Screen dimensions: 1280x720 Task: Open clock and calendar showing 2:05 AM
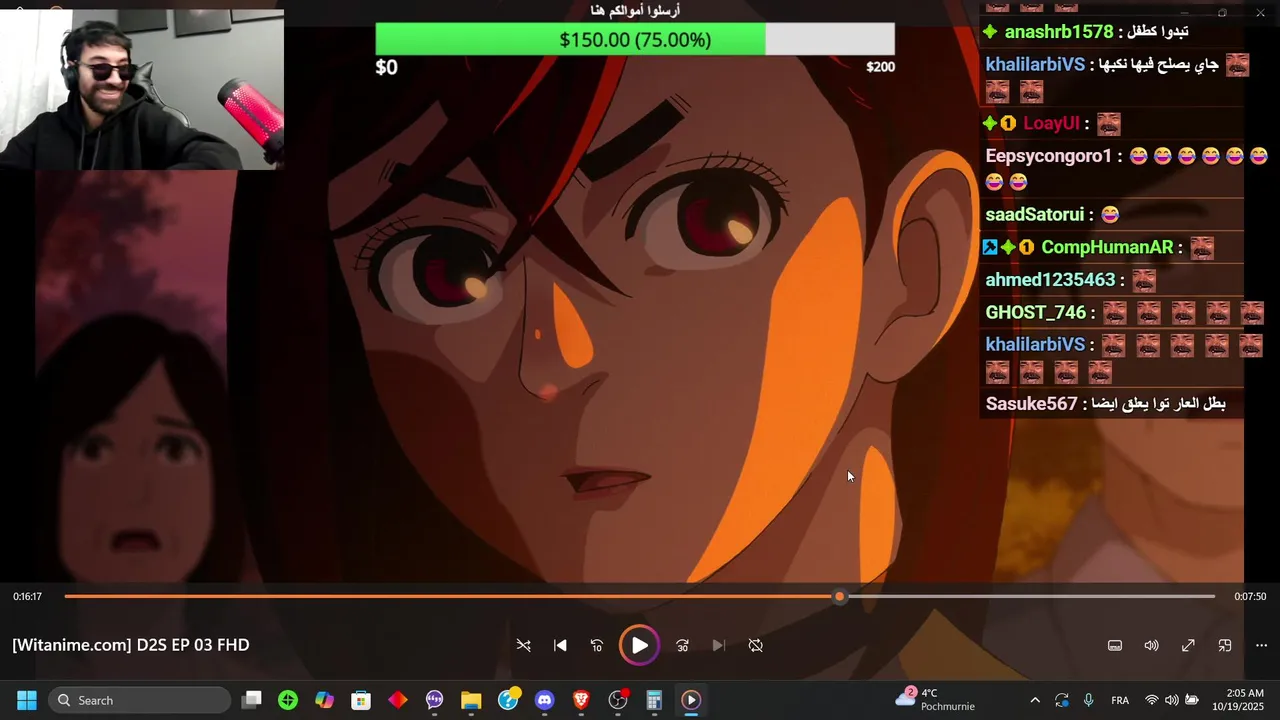click(x=1238, y=699)
